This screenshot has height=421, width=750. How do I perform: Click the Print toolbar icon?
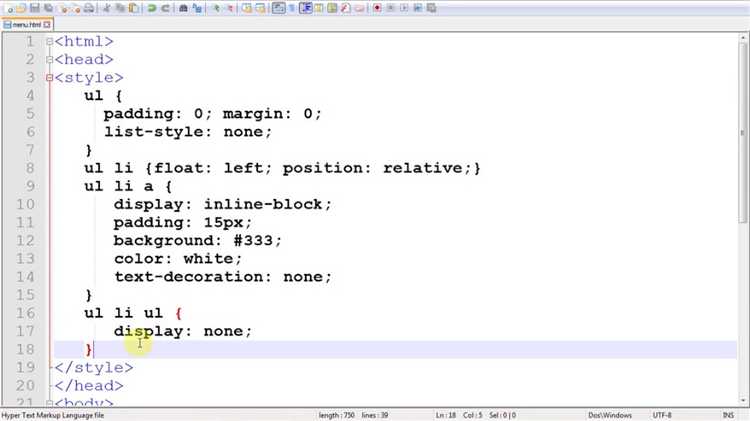point(89,8)
